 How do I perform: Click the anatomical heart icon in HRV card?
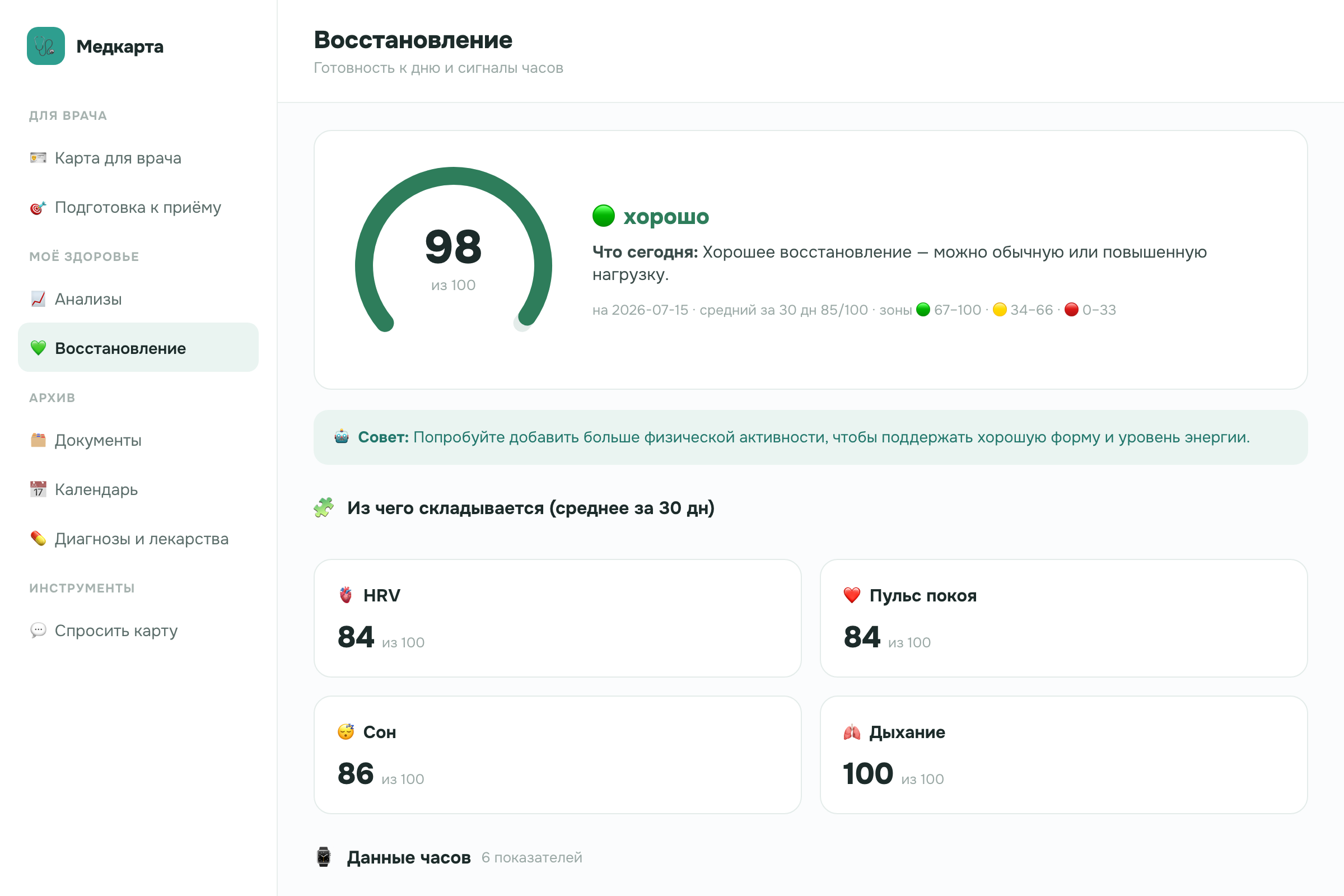click(346, 595)
